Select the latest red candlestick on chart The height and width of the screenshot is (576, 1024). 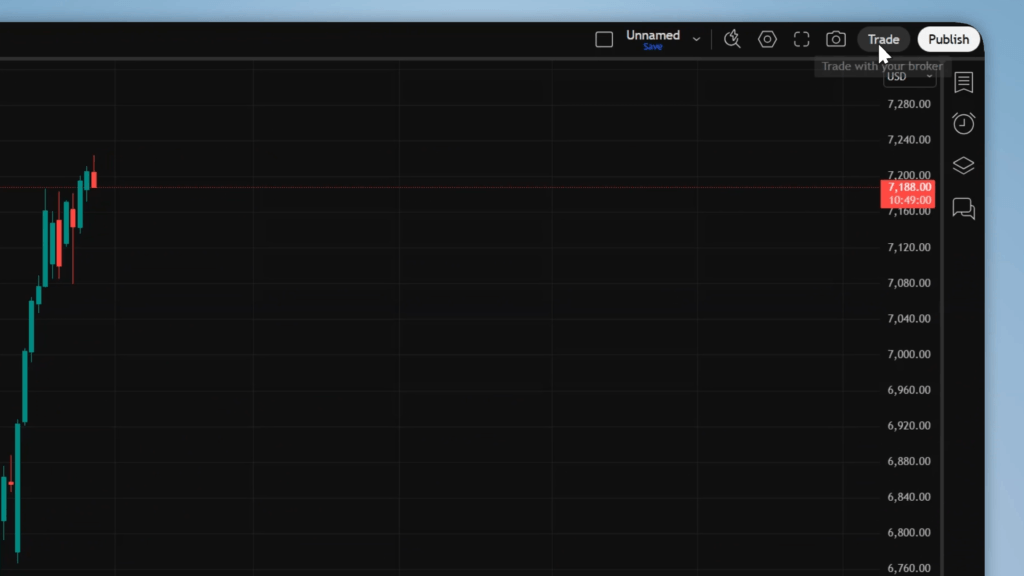pos(93,180)
